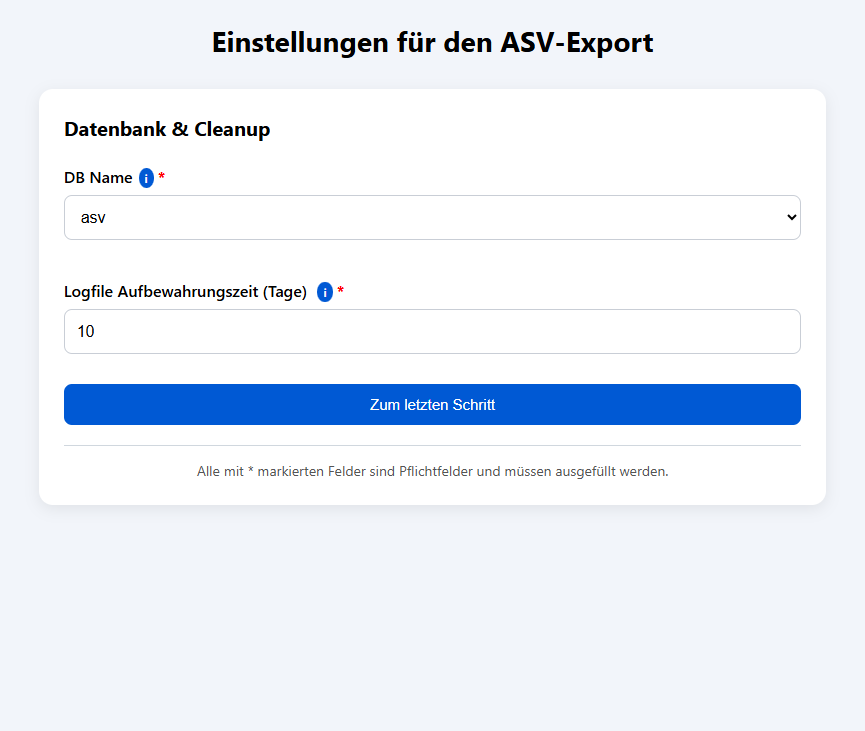Select the blue info circle above the dropdown
865x731 pixels.
[147, 178]
